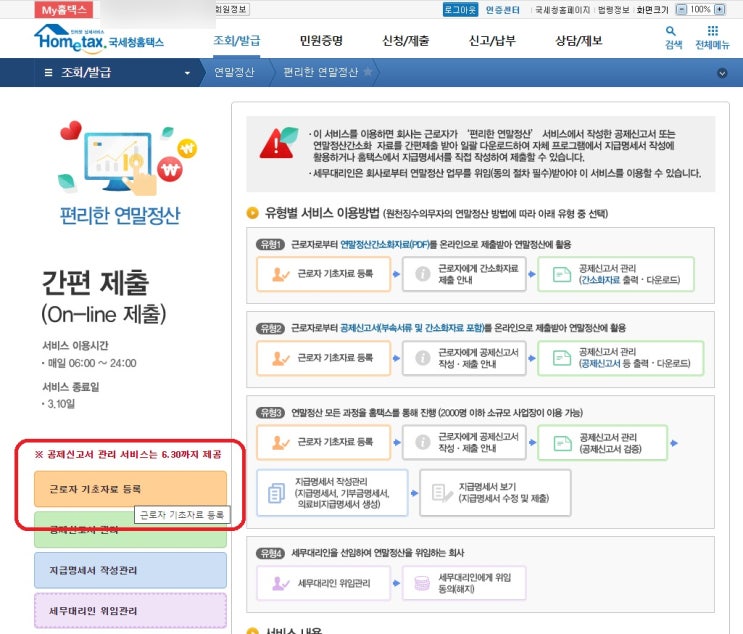Decrease screen size with minus icon
Image resolution: width=743 pixels, height=634 pixels.
(680, 9)
